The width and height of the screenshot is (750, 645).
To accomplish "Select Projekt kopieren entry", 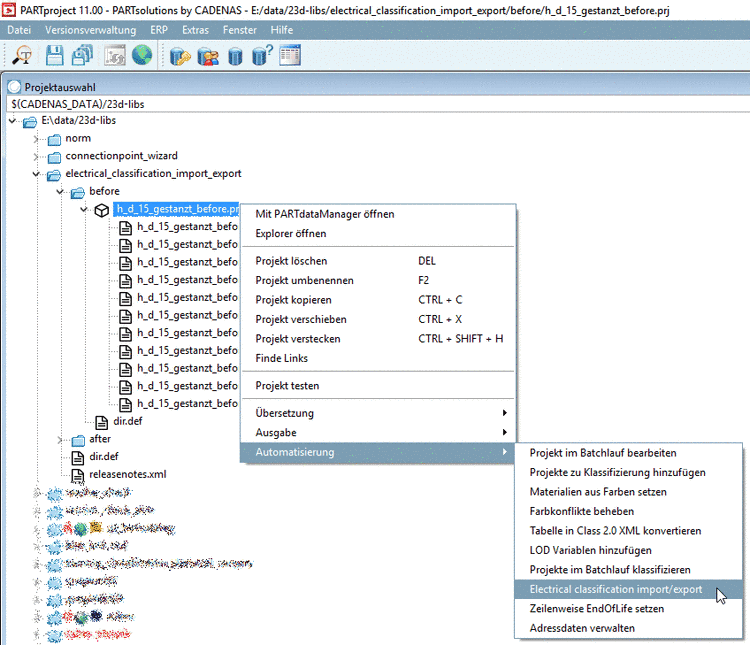I will (378, 300).
